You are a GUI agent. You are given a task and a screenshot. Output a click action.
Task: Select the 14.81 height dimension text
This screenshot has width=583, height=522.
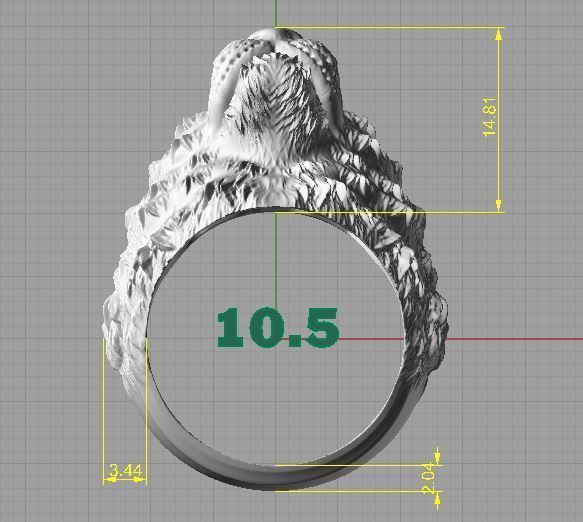click(x=490, y=117)
